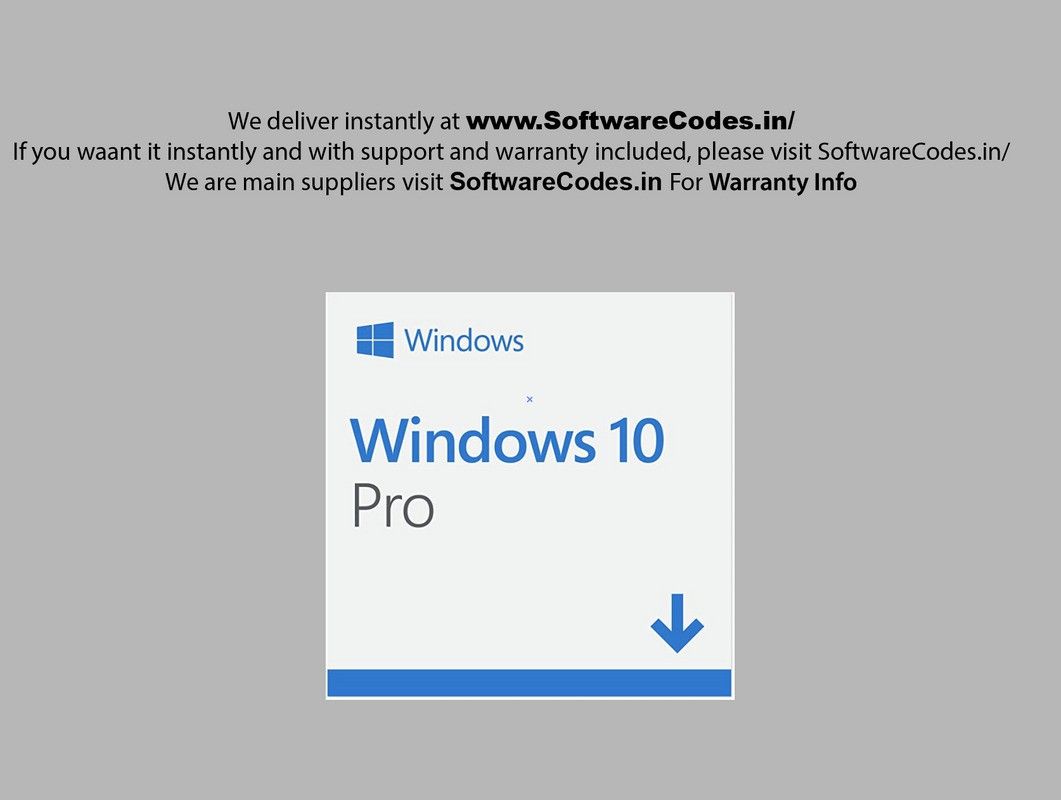The height and width of the screenshot is (800, 1061).
Task: Visit SoftwareCodes.in/ link in second line
Action: point(913,151)
